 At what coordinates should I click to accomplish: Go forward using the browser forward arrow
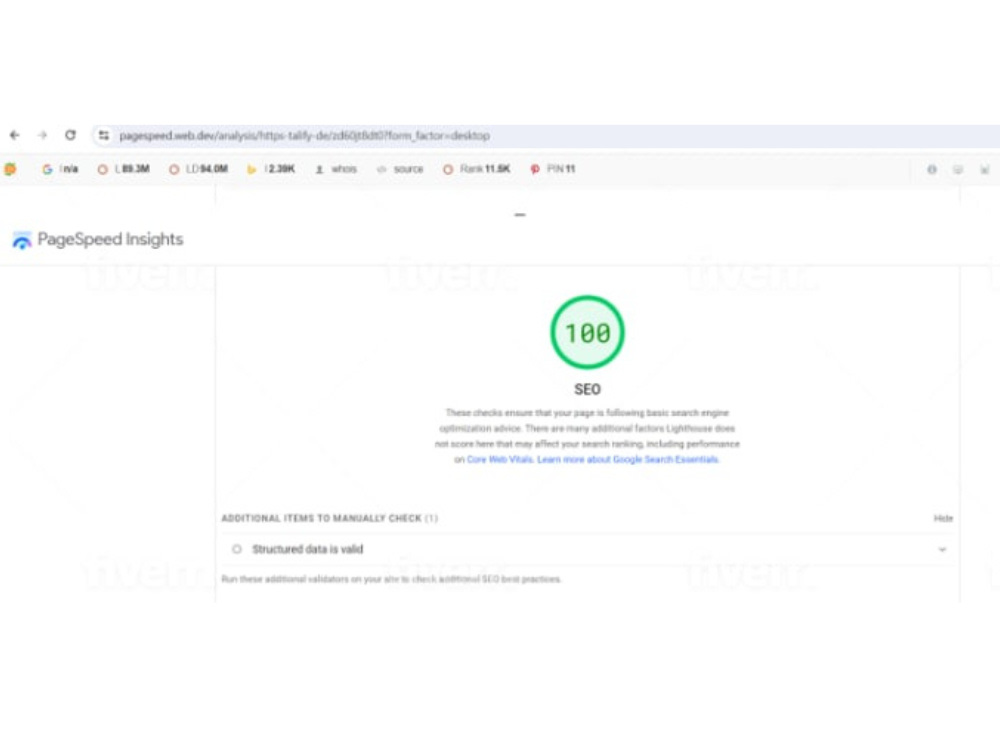coord(42,135)
